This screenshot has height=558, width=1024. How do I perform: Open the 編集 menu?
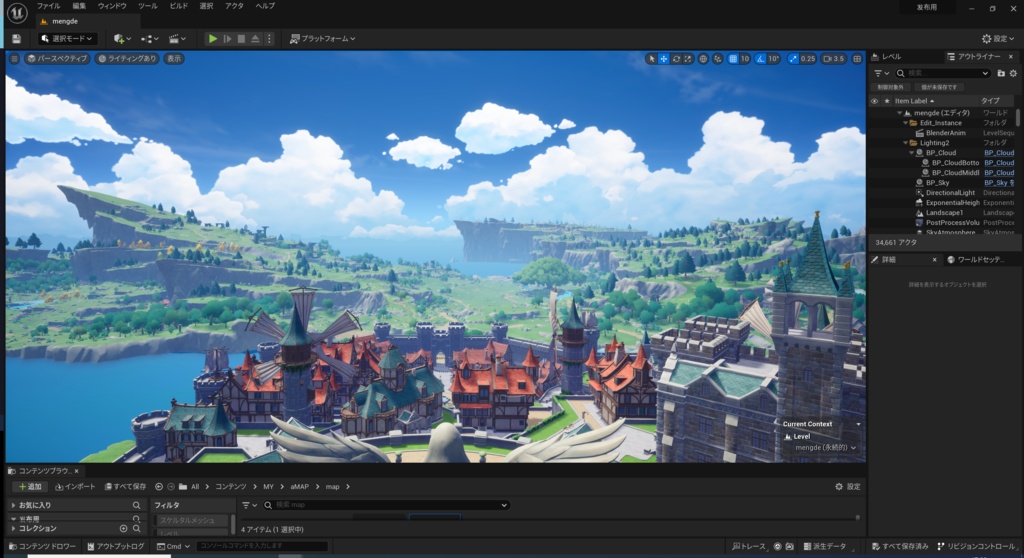[x=79, y=6]
